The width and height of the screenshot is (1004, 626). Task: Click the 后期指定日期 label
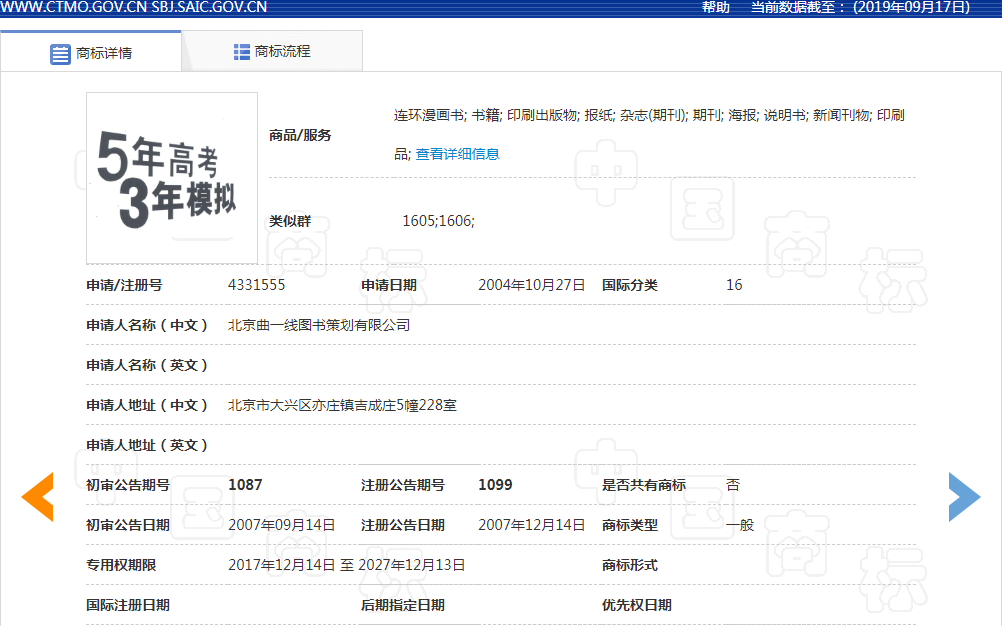tap(403, 605)
